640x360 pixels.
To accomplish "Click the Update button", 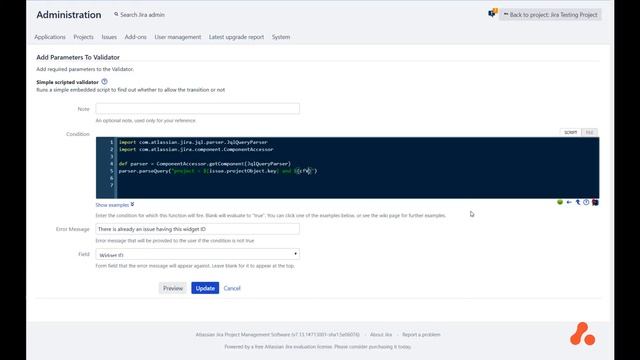I will 205,288.
